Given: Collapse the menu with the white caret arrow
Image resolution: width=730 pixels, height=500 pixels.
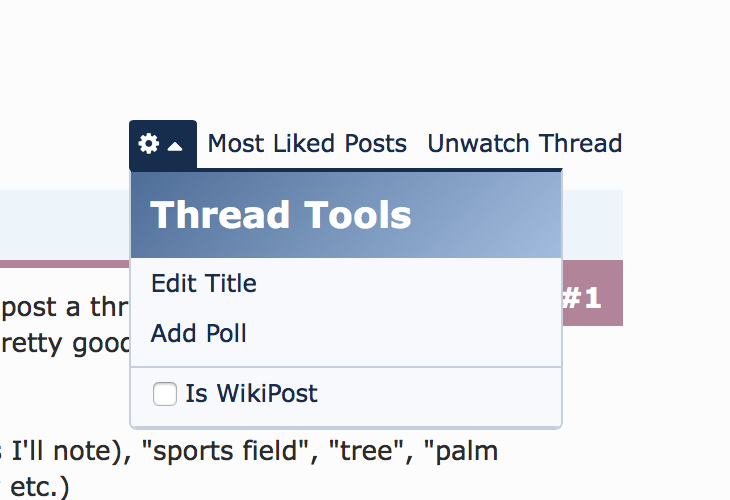Looking at the screenshot, I should [175, 147].
